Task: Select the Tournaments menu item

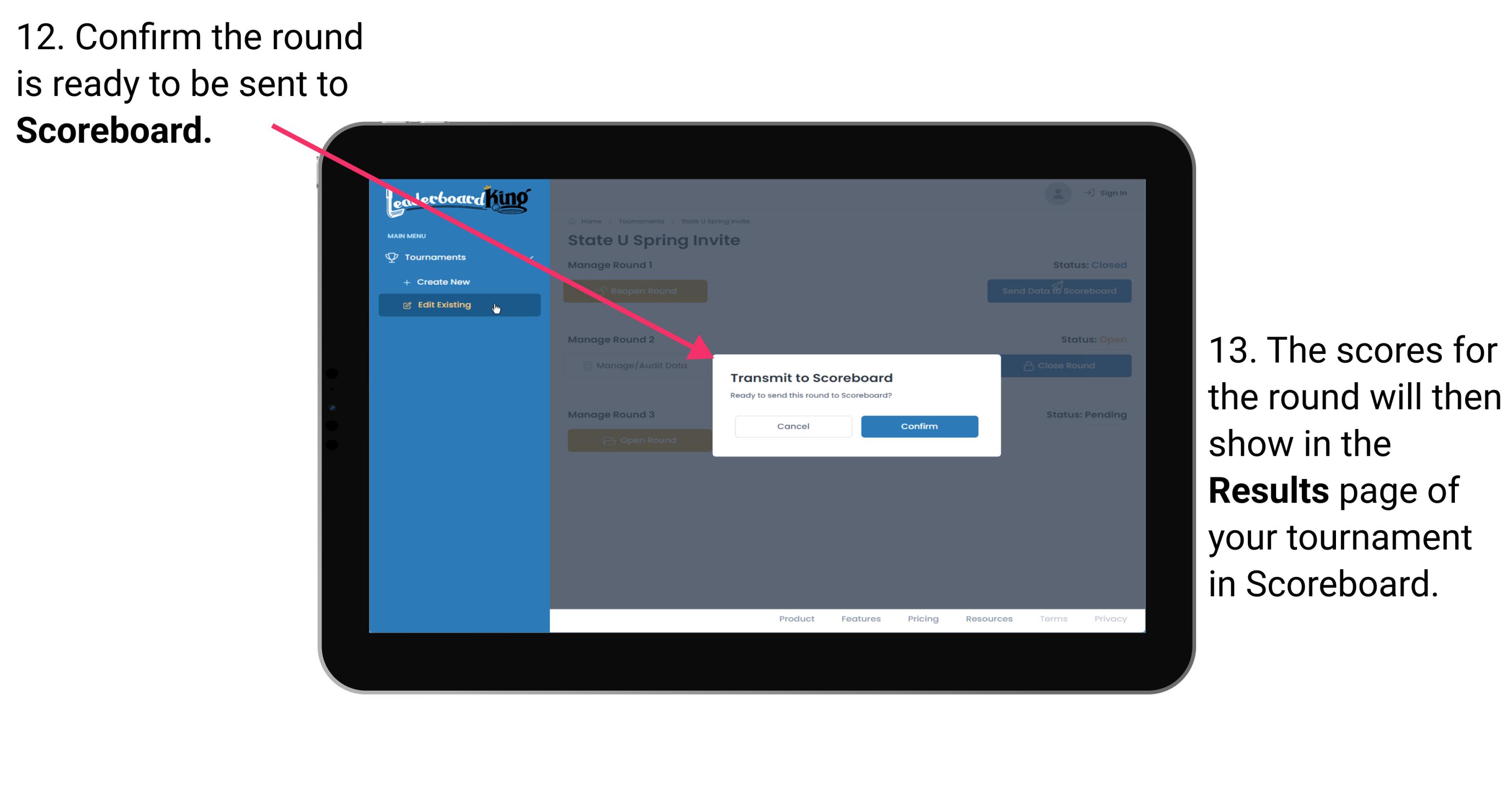Action: (436, 257)
